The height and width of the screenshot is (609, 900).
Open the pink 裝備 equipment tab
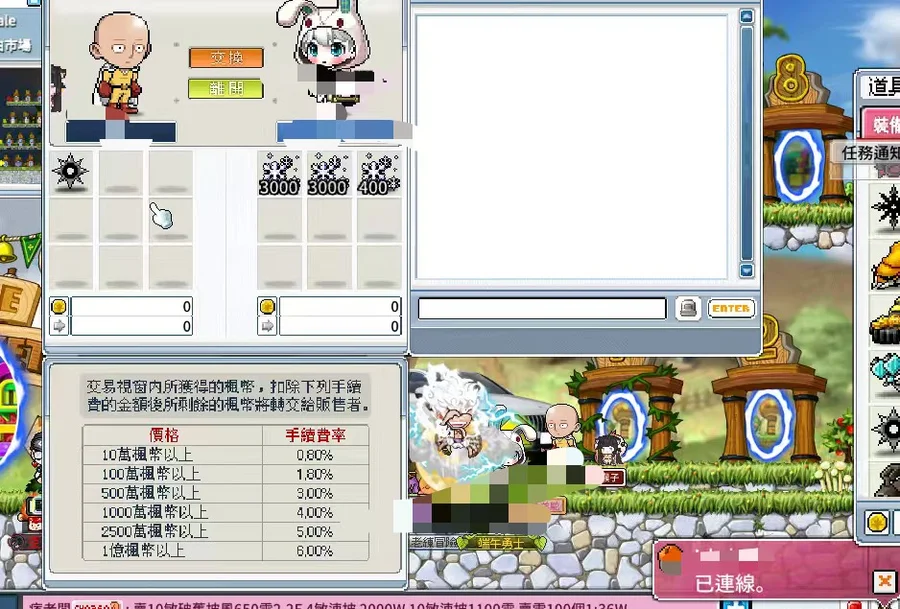pos(882,125)
